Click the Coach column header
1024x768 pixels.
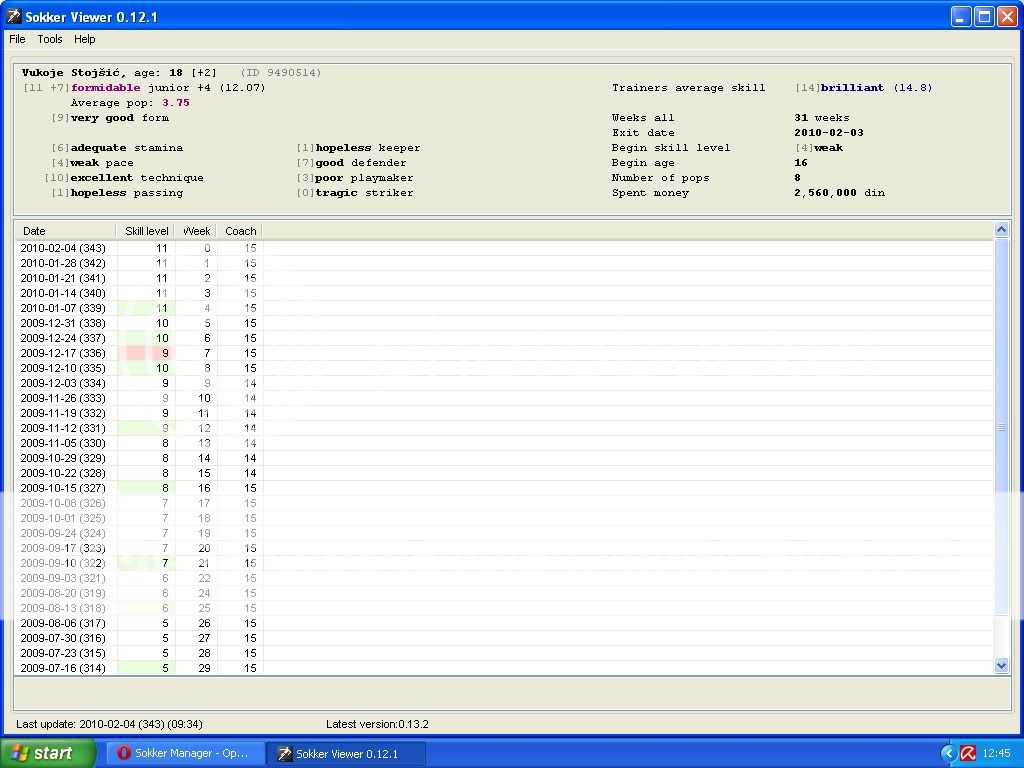[x=240, y=231]
